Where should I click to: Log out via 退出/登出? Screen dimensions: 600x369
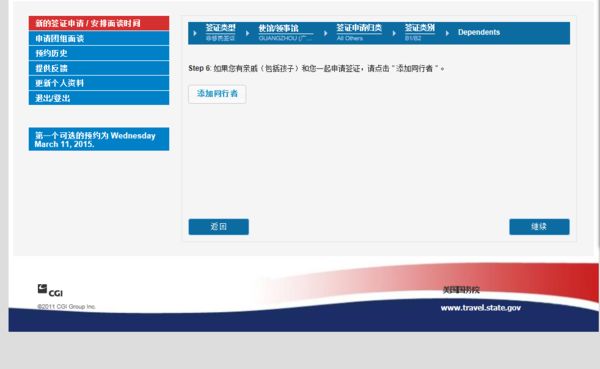point(99,98)
